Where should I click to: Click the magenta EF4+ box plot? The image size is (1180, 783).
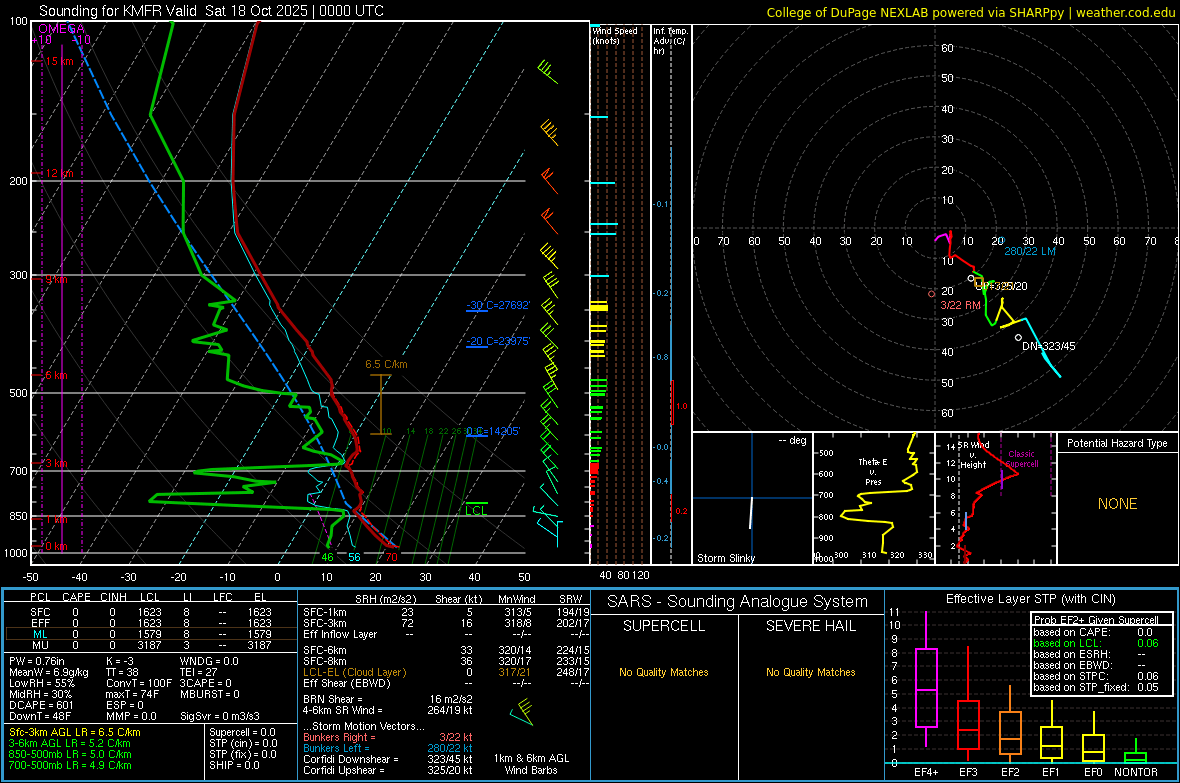(926, 679)
